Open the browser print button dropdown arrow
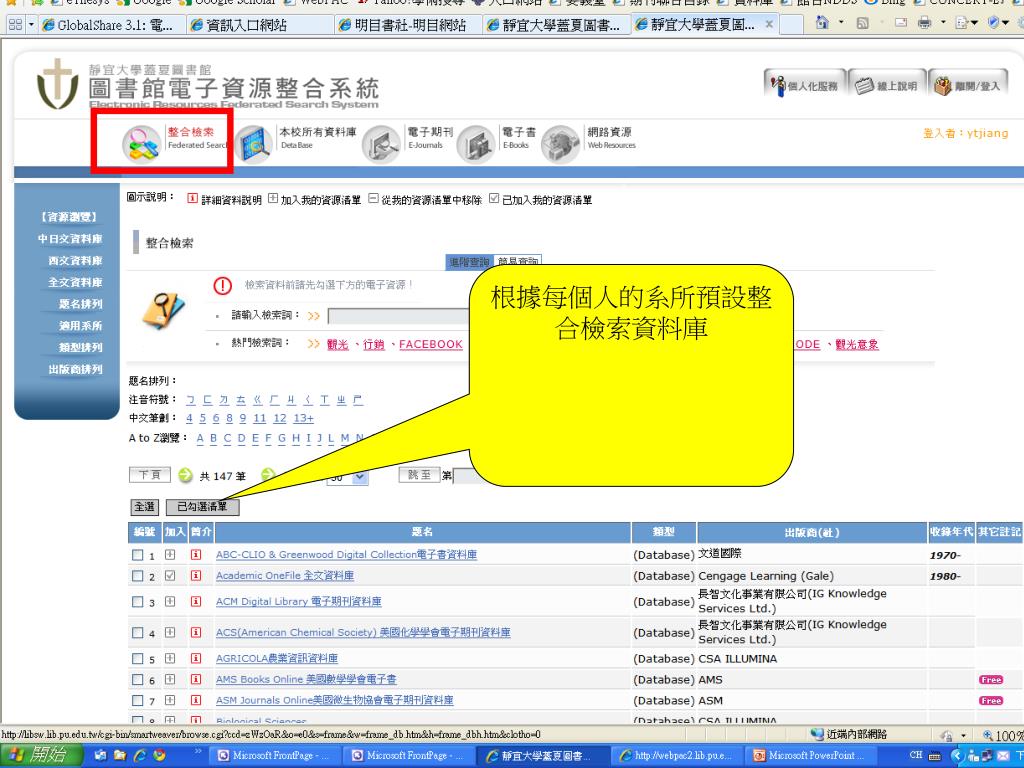The image size is (1024, 768). coord(942,24)
